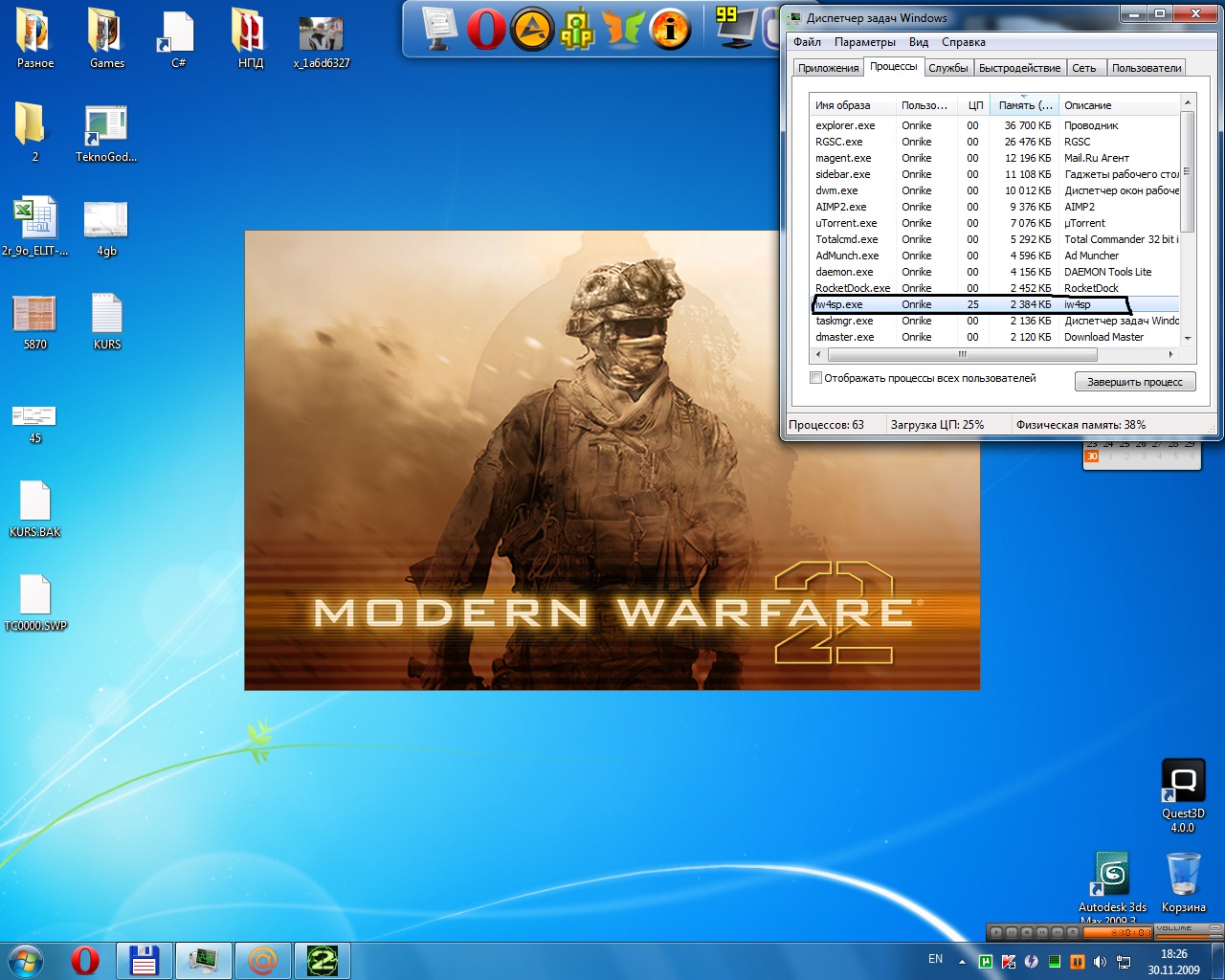Click the Opera icon in the top dock
Viewport: 1225px width, 980px height.
tap(485, 29)
